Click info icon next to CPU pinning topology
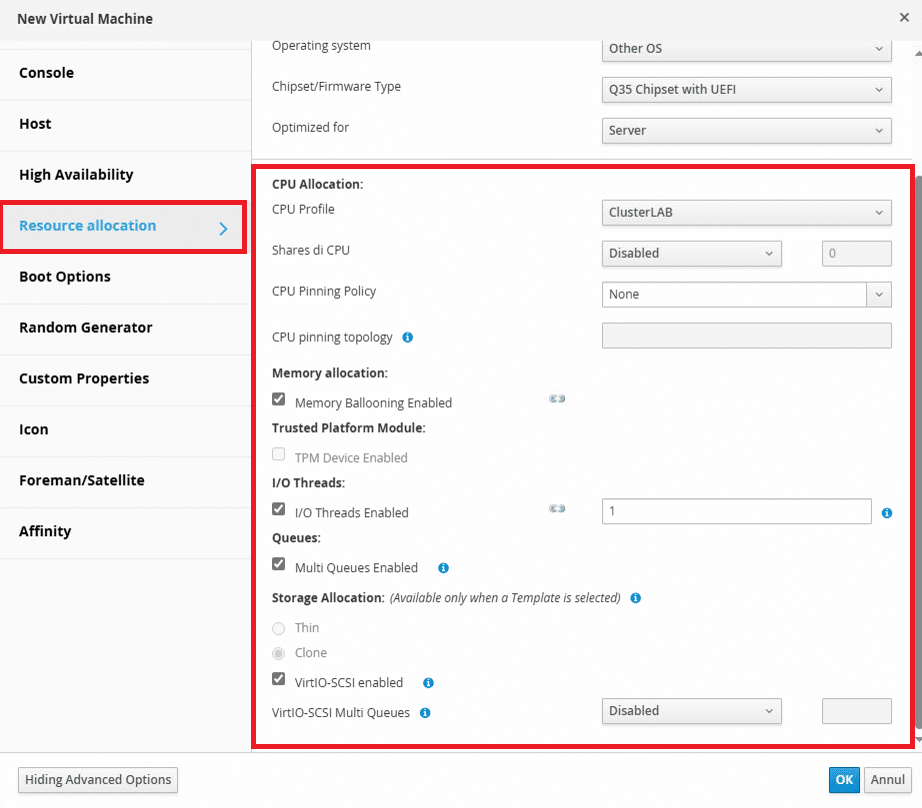This screenshot has height=808, width=922. [x=408, y=338]
